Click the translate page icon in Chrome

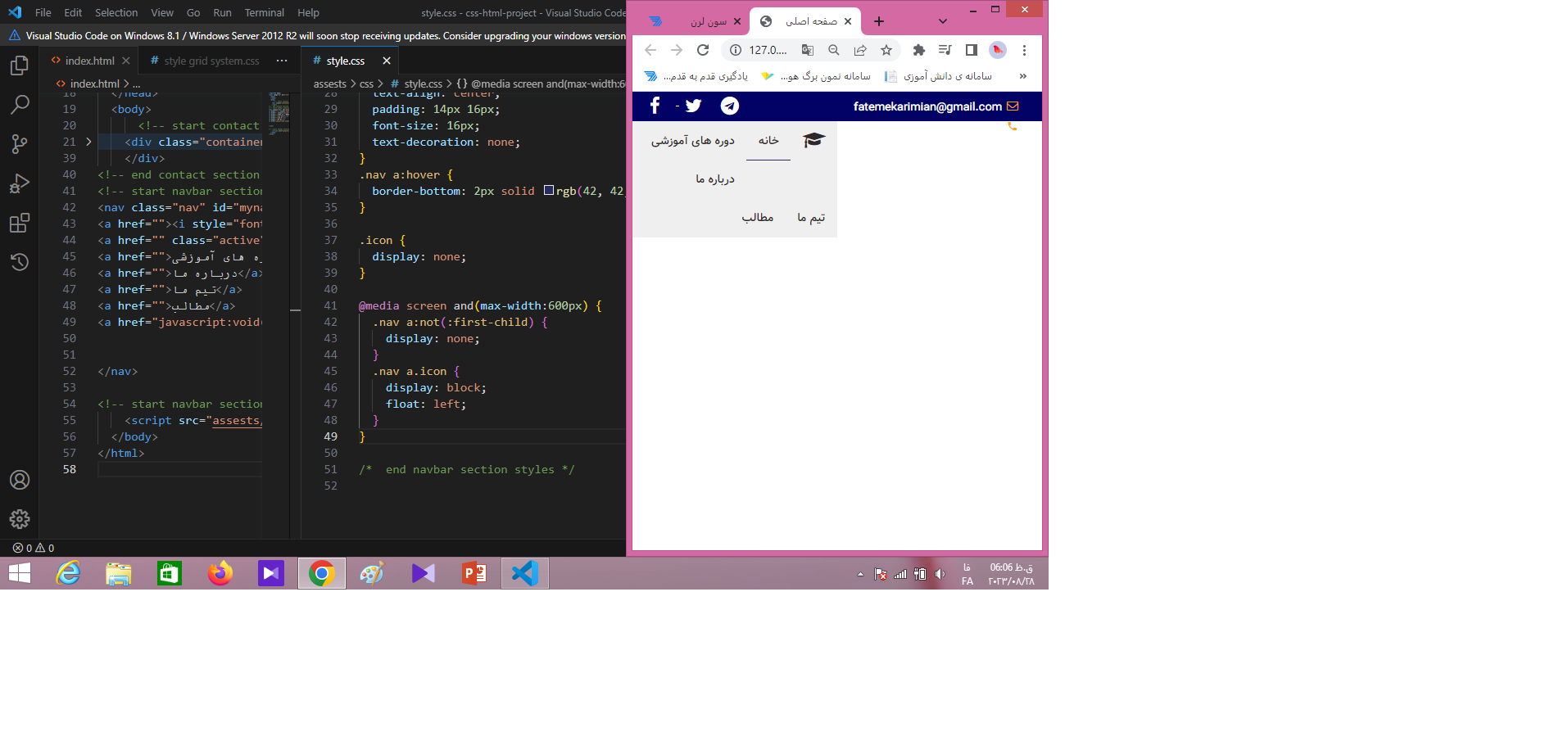point(808,50)
